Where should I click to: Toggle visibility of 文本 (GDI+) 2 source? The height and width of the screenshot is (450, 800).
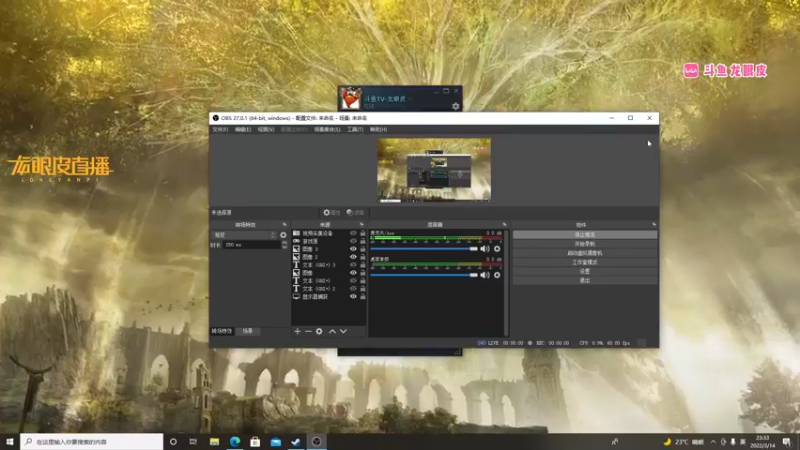click(x=353, y=288)
